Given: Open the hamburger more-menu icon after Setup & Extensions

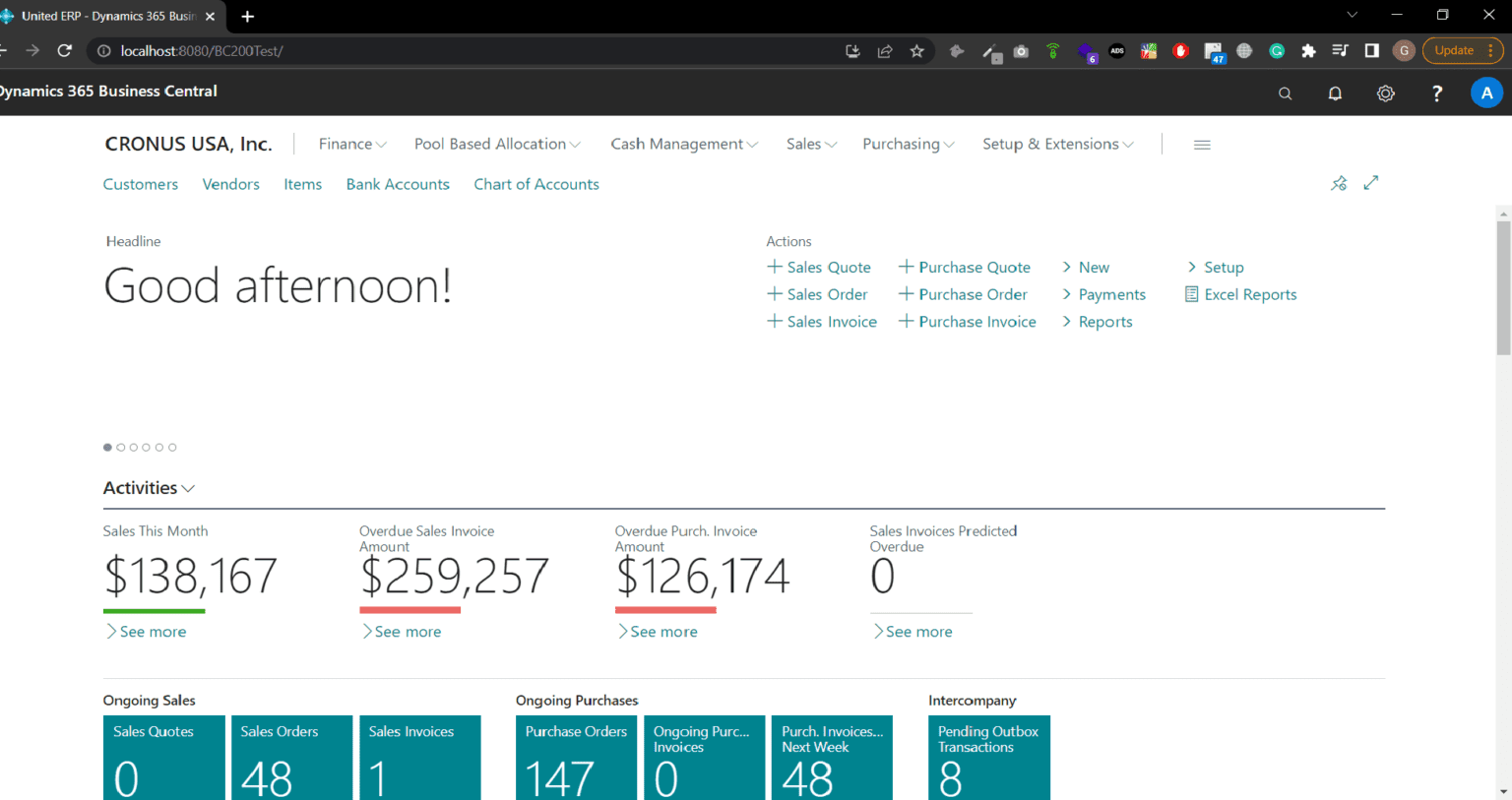Looking at the screenshot, I should click(1202, 145).
